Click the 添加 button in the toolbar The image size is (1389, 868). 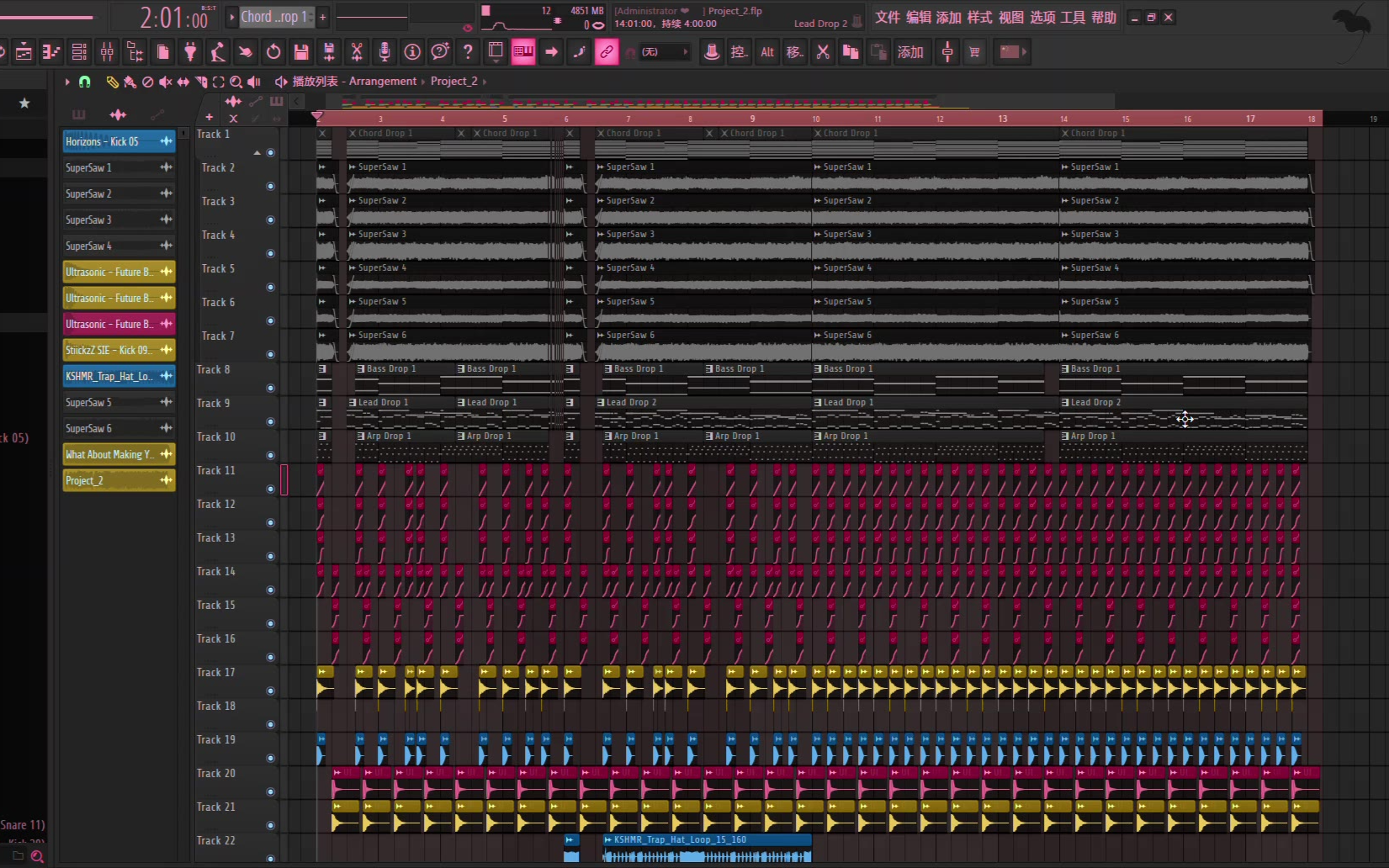point(910,52)
